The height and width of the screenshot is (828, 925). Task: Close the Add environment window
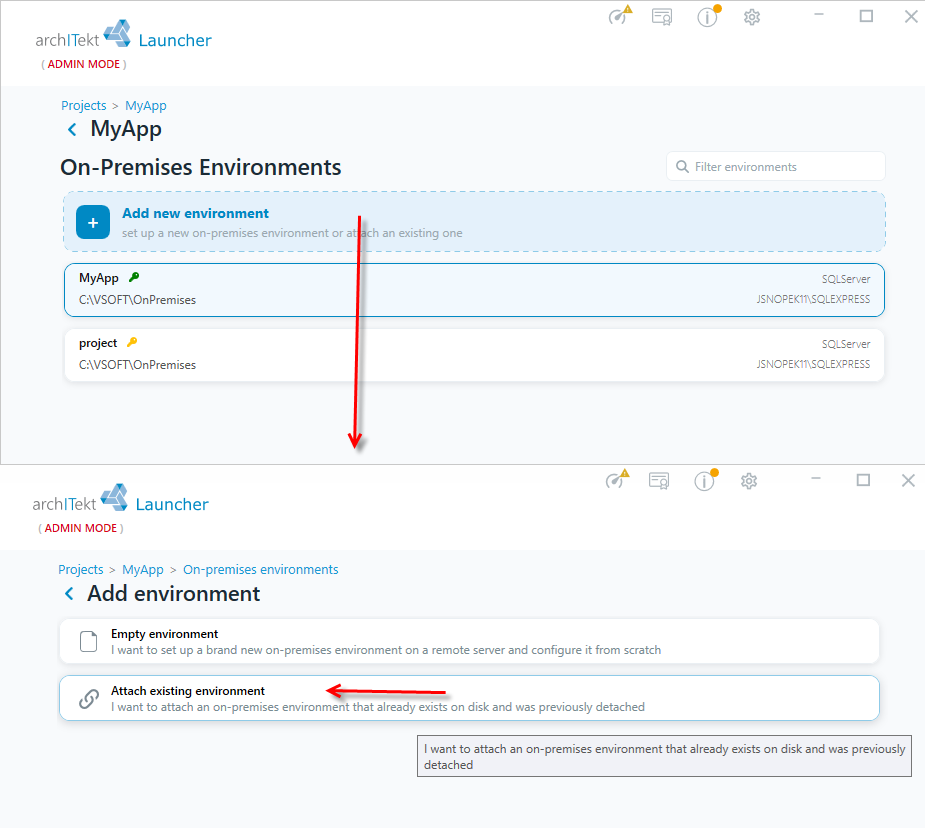[908, 481]
